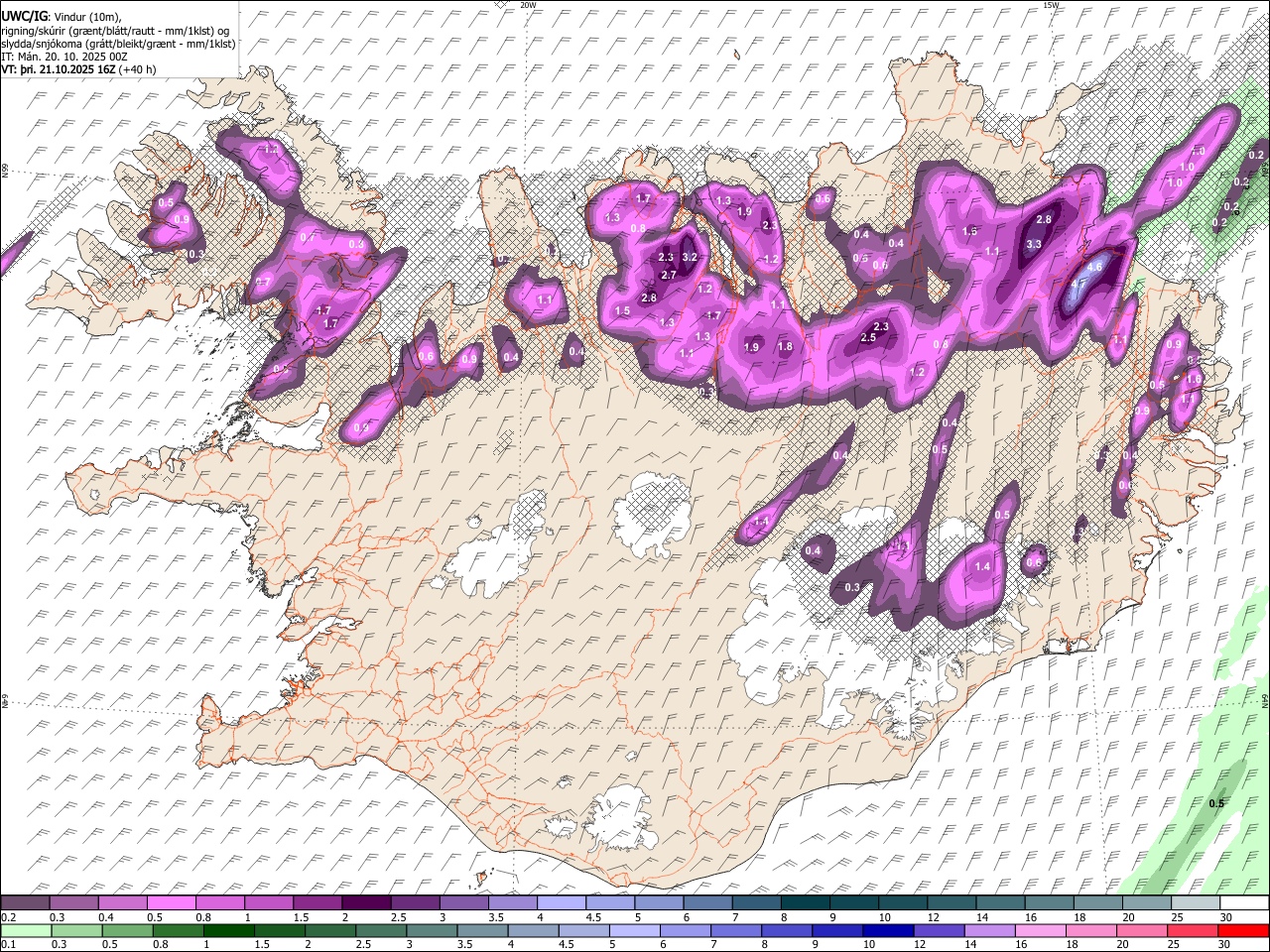1270x952 pixels.
Task: Click the 15W longitude label
Action: tap(1051, 5)
